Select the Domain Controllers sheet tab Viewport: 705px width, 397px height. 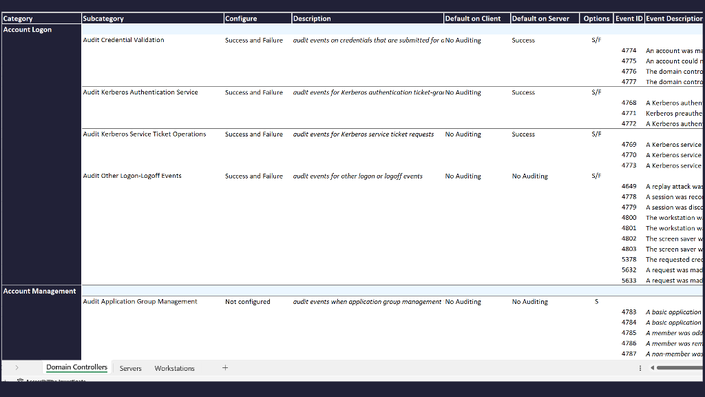tap(76, 367)
